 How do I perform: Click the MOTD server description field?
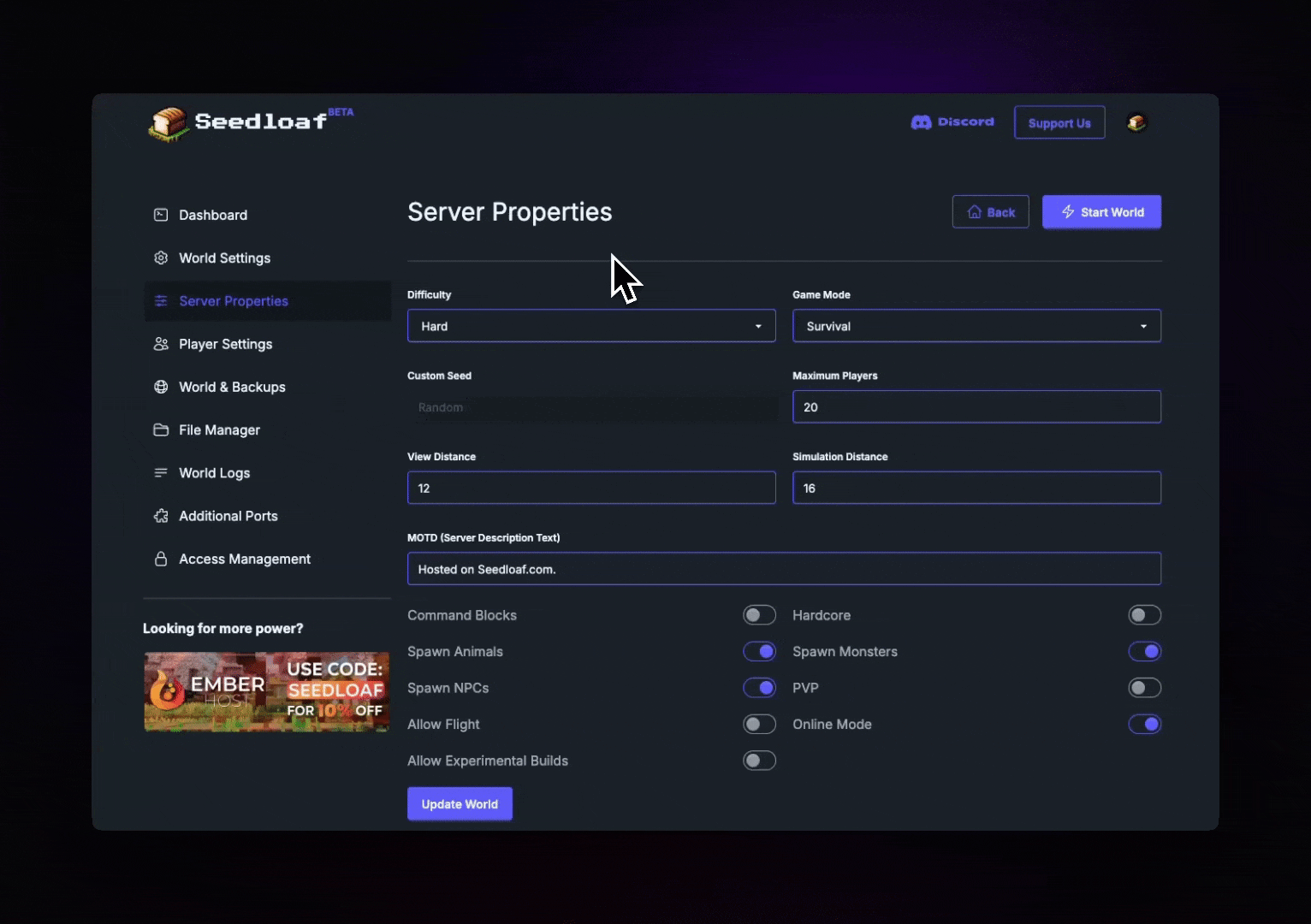coord(784,569)
